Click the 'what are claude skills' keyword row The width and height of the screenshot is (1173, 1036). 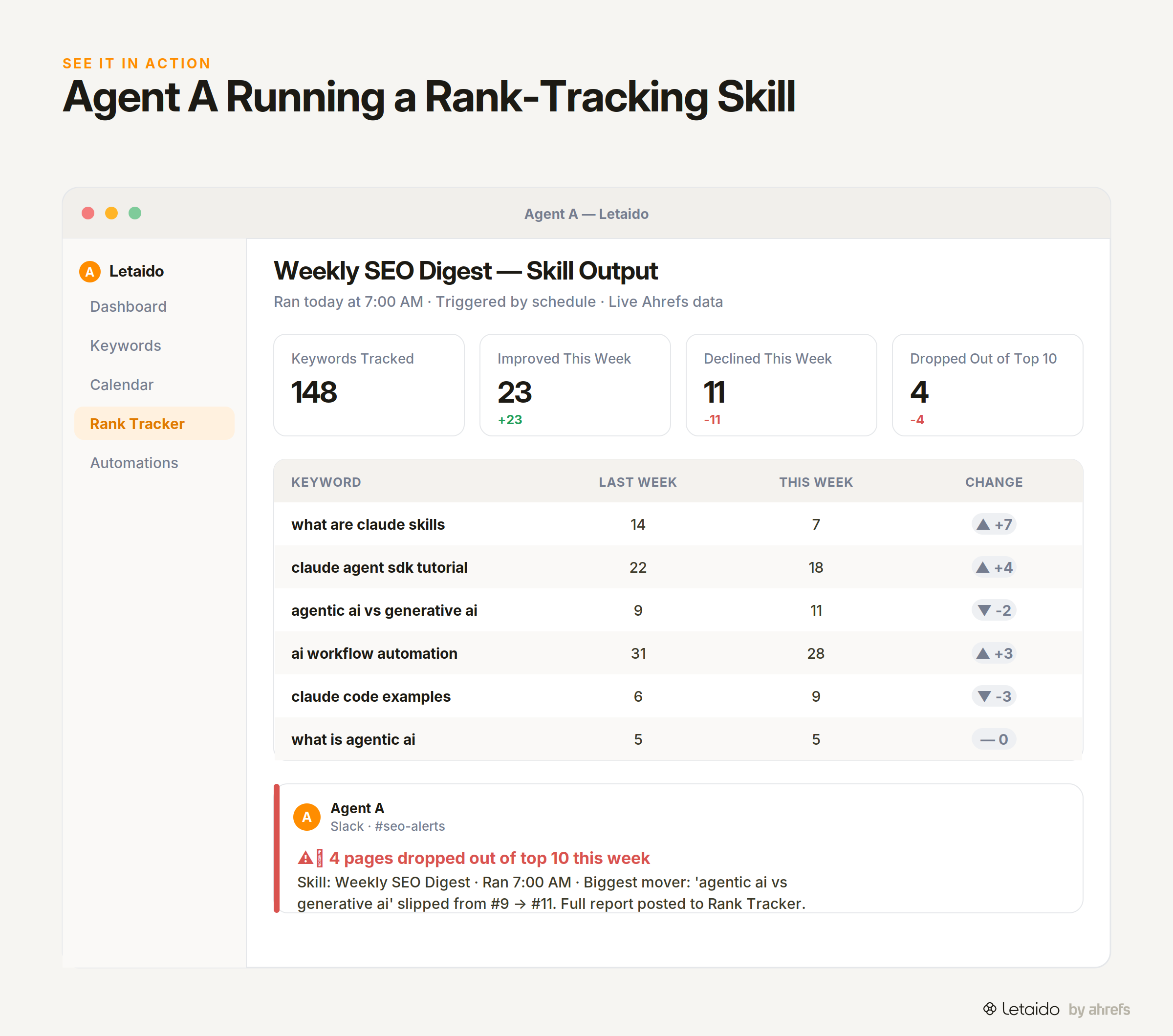tap(678, 524)
